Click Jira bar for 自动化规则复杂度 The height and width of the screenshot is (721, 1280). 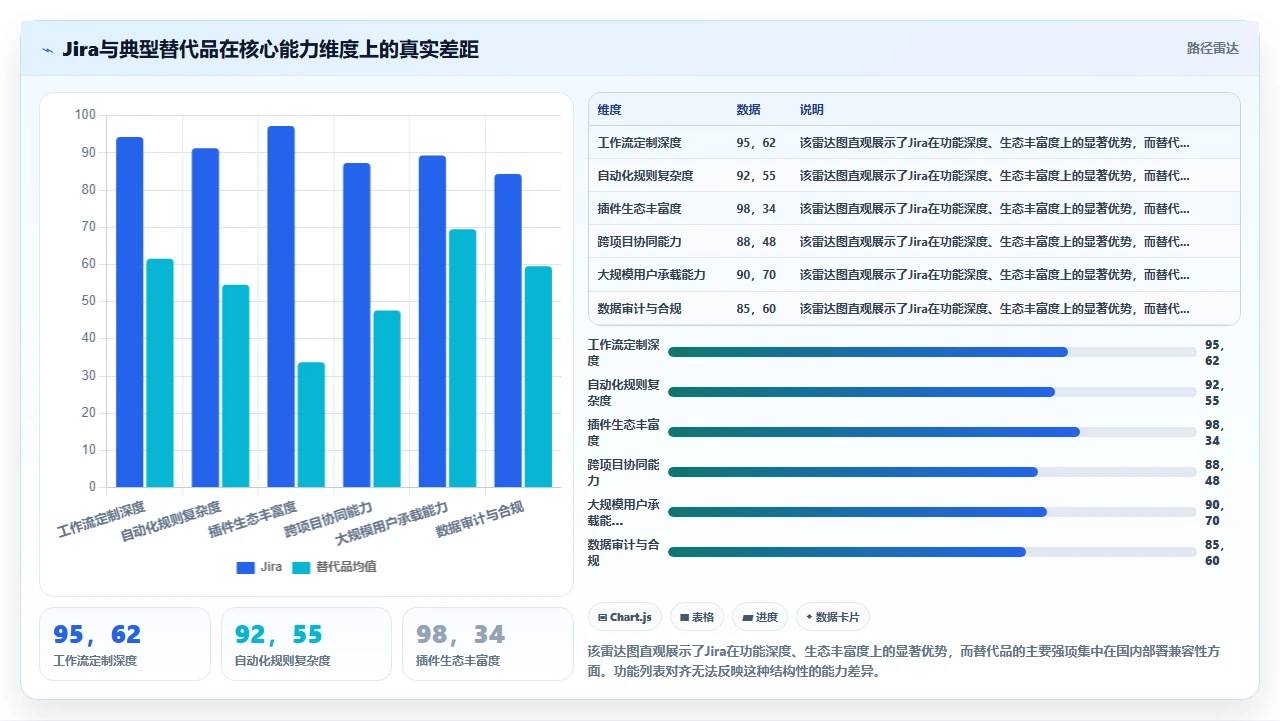205,318
